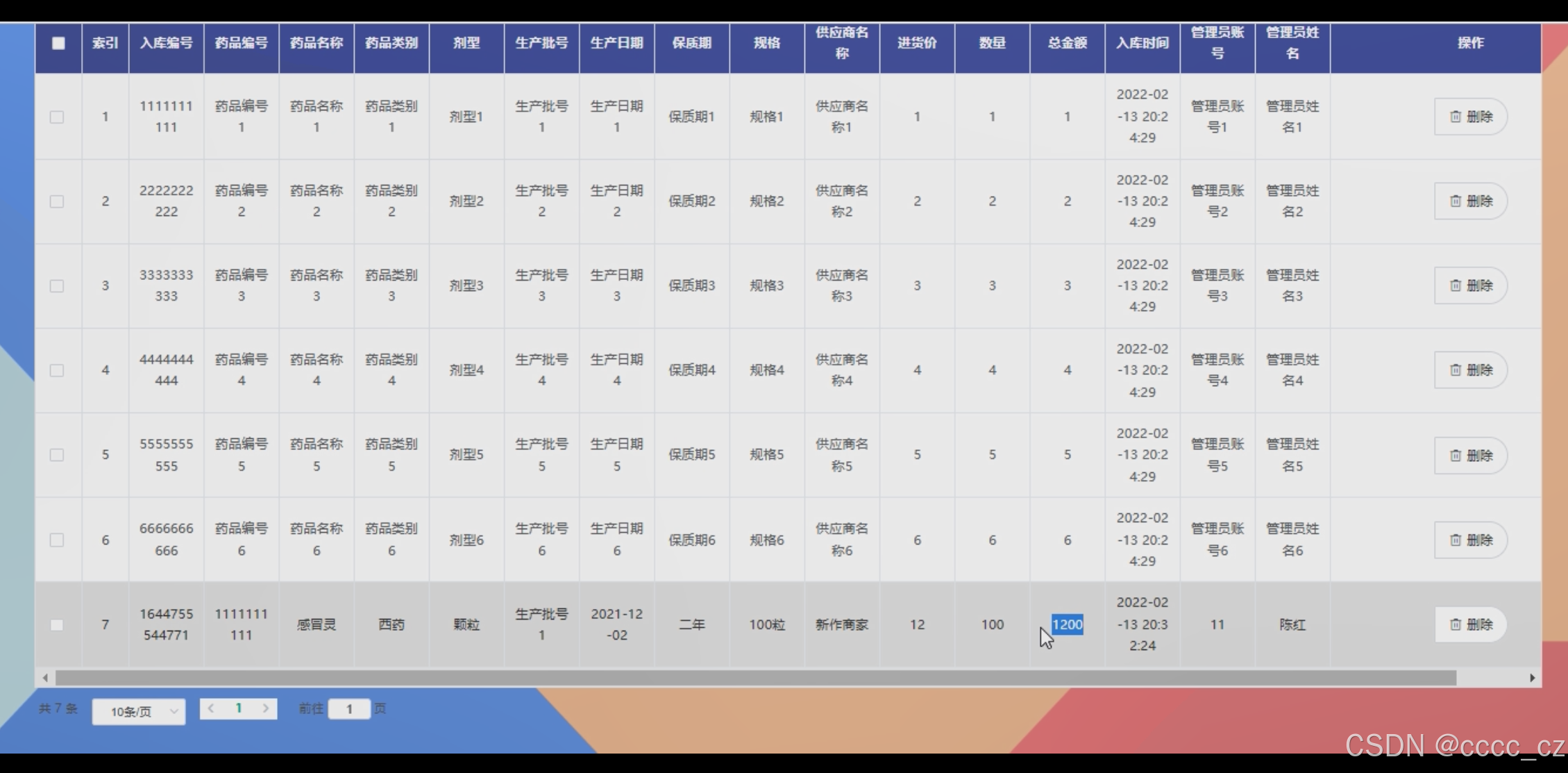Check the checkbox for row 1
The height and width of the screenshot is (773, 1568).
pos(57,117)
